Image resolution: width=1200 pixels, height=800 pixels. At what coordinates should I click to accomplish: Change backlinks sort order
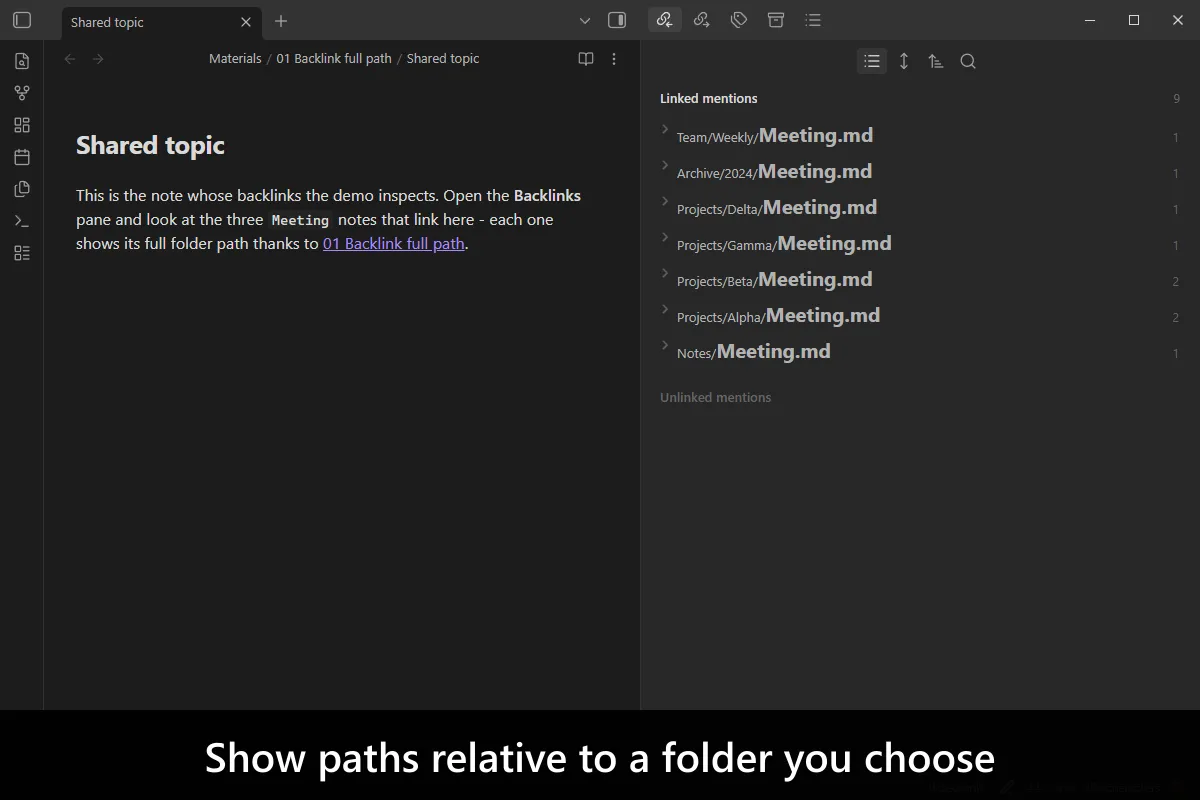pos(936,61)
